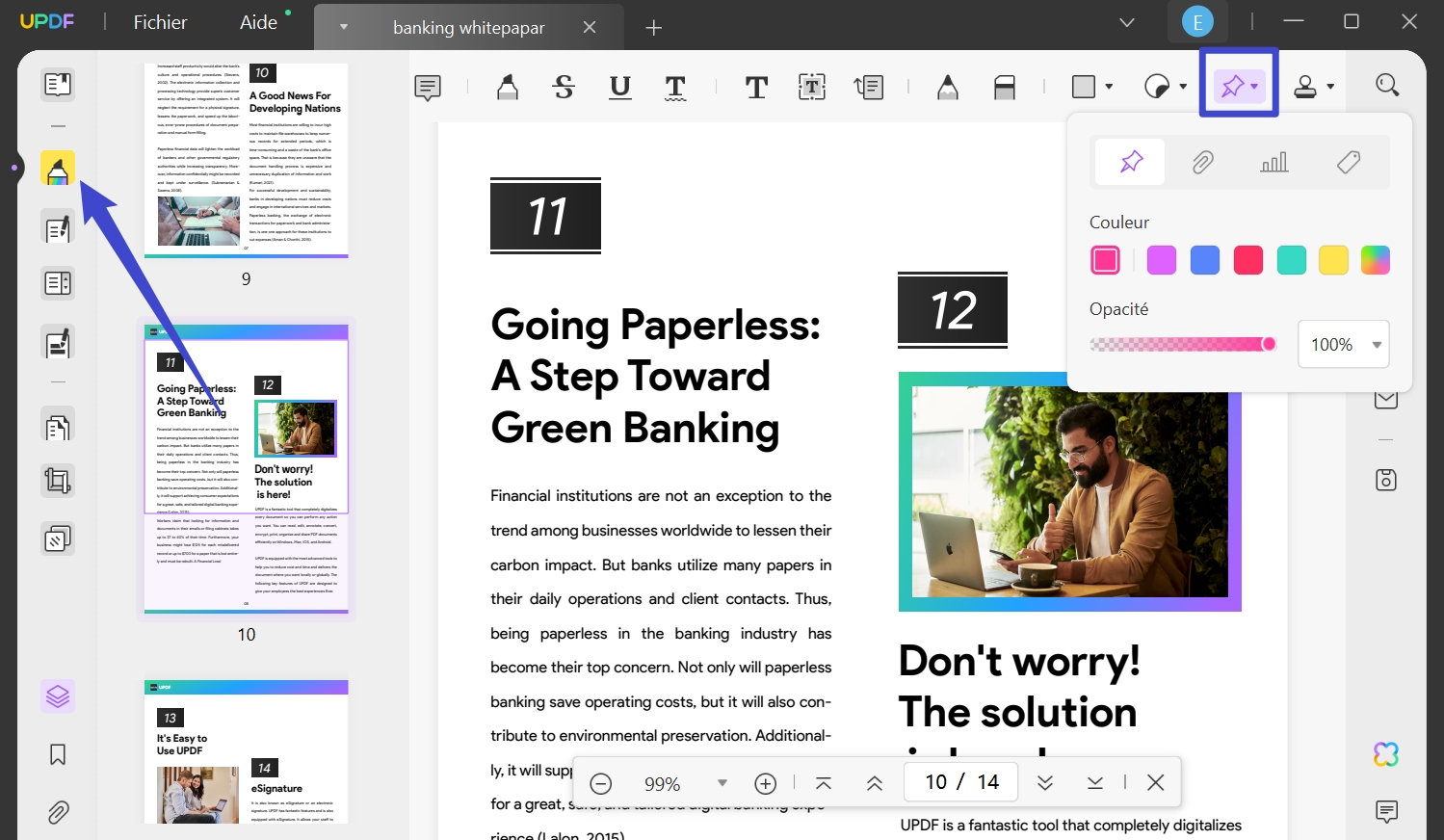Screen dimensions: 1444x840
Task: Select the pencil drawing tool
Action: pos(947,87)
